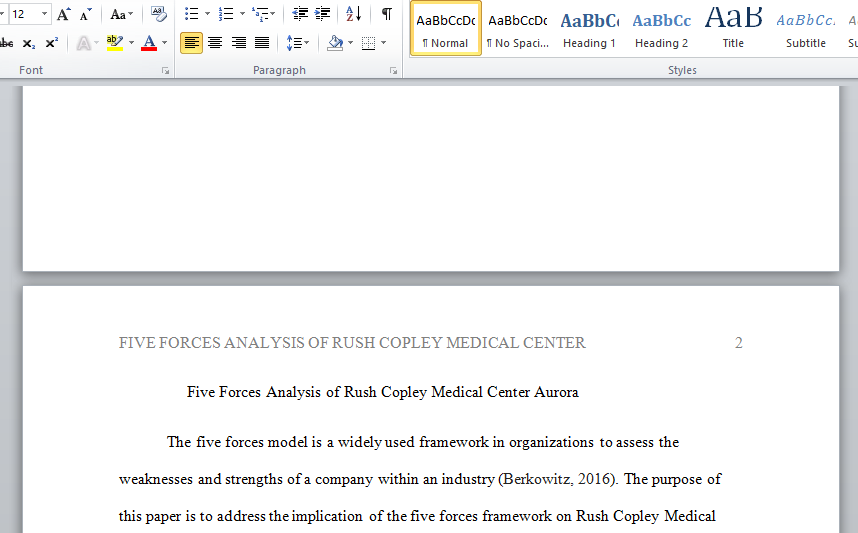Toggle Show/Hide paragraph marks

coord(387,14)
